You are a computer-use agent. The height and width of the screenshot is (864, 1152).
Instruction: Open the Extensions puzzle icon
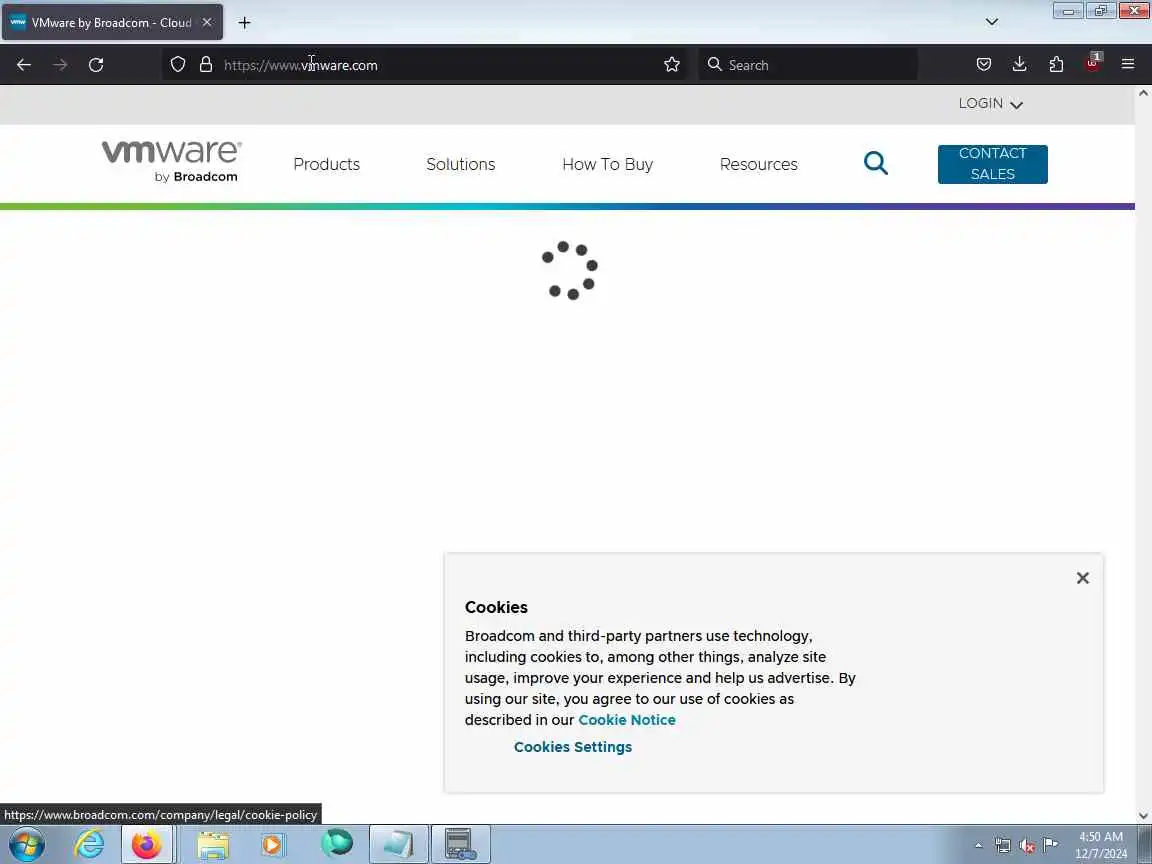pyautogui.click(x=1056, y=65)
